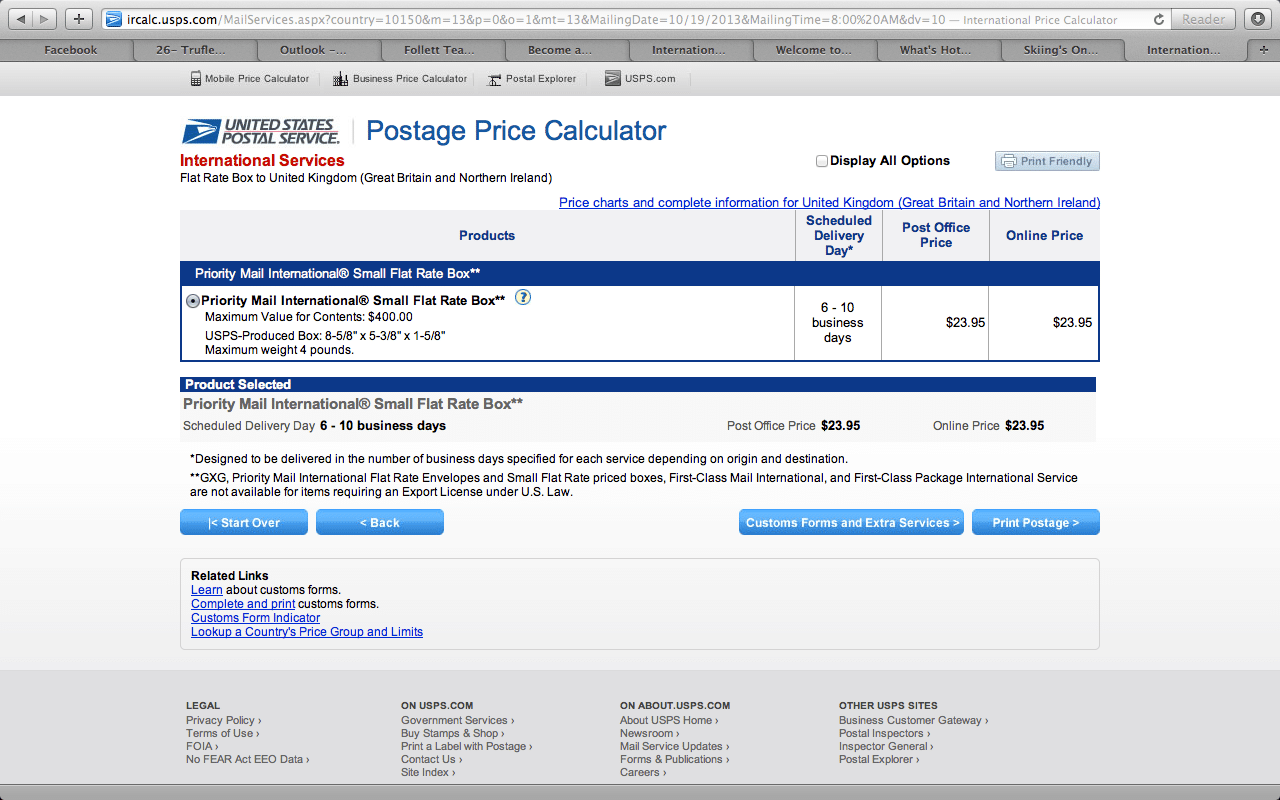Click the Business Price Calculator building icon
This screenshot has width=1280, height=800.
click(340, 79)
